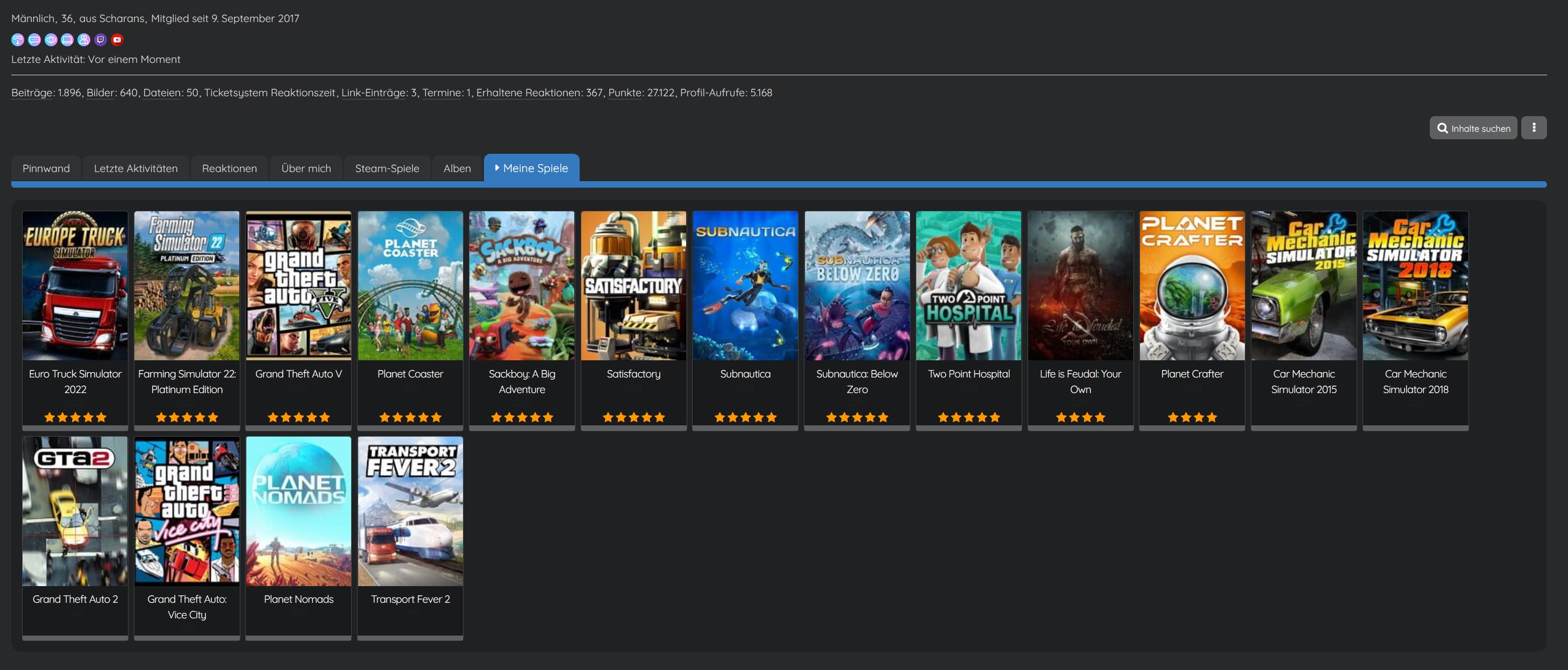Click the Subnautica star rating
The height and width of the screenshot is (670, 1568).
[745, 417]
